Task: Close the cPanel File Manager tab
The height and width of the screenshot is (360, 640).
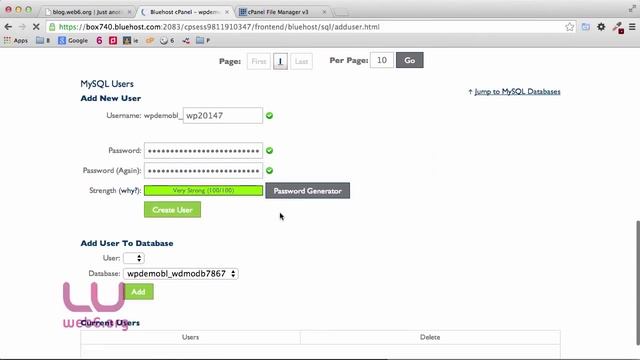Action: [x=324, y=12]
